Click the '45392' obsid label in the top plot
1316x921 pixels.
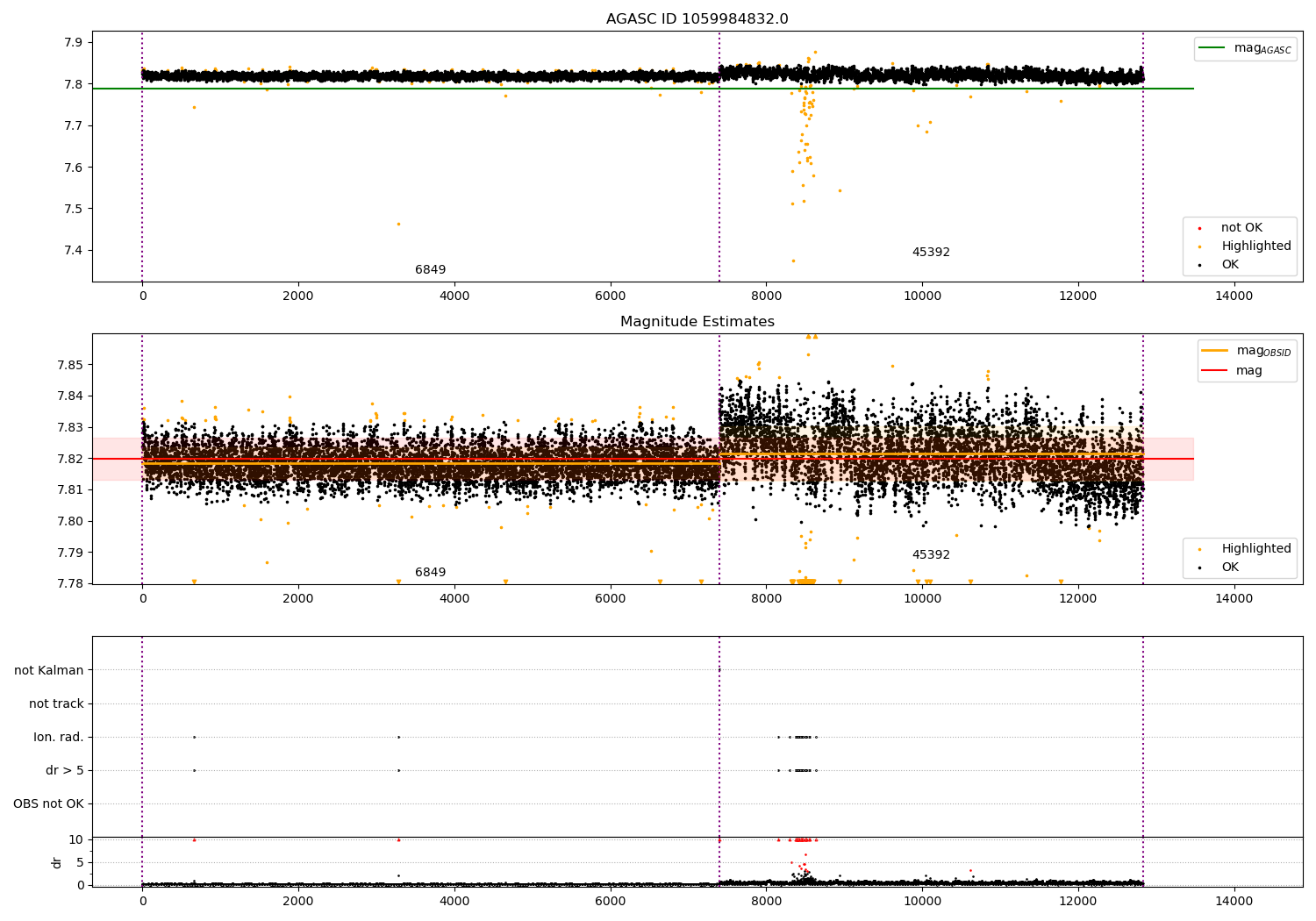pyautogui.click(x=931, y=253)
